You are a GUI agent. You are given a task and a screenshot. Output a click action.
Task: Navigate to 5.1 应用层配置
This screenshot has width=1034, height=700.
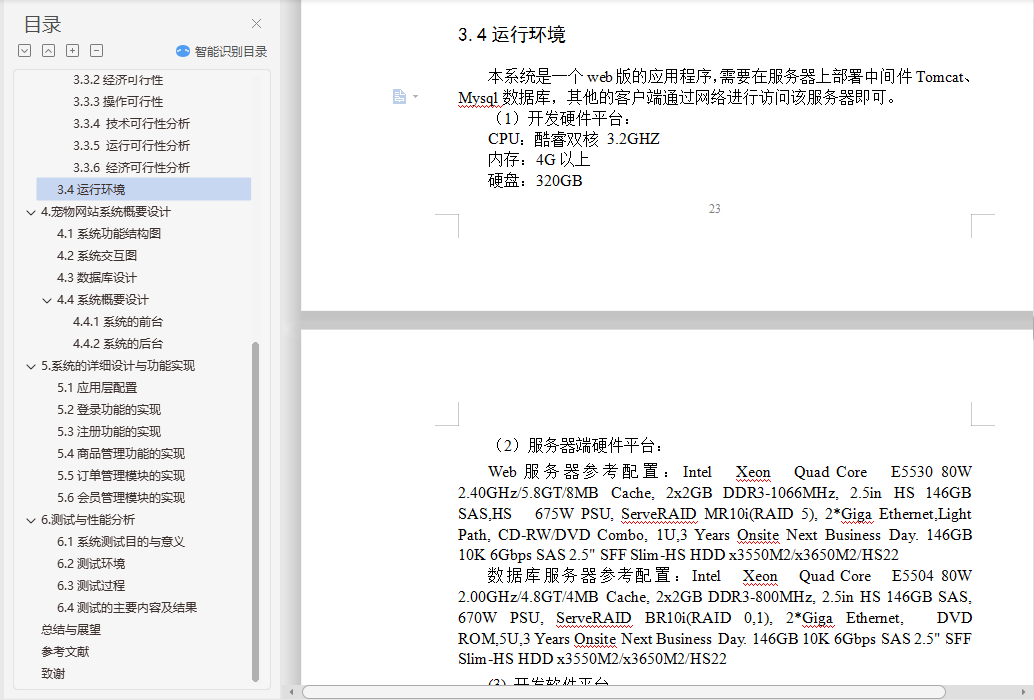(x=97, y=388)
